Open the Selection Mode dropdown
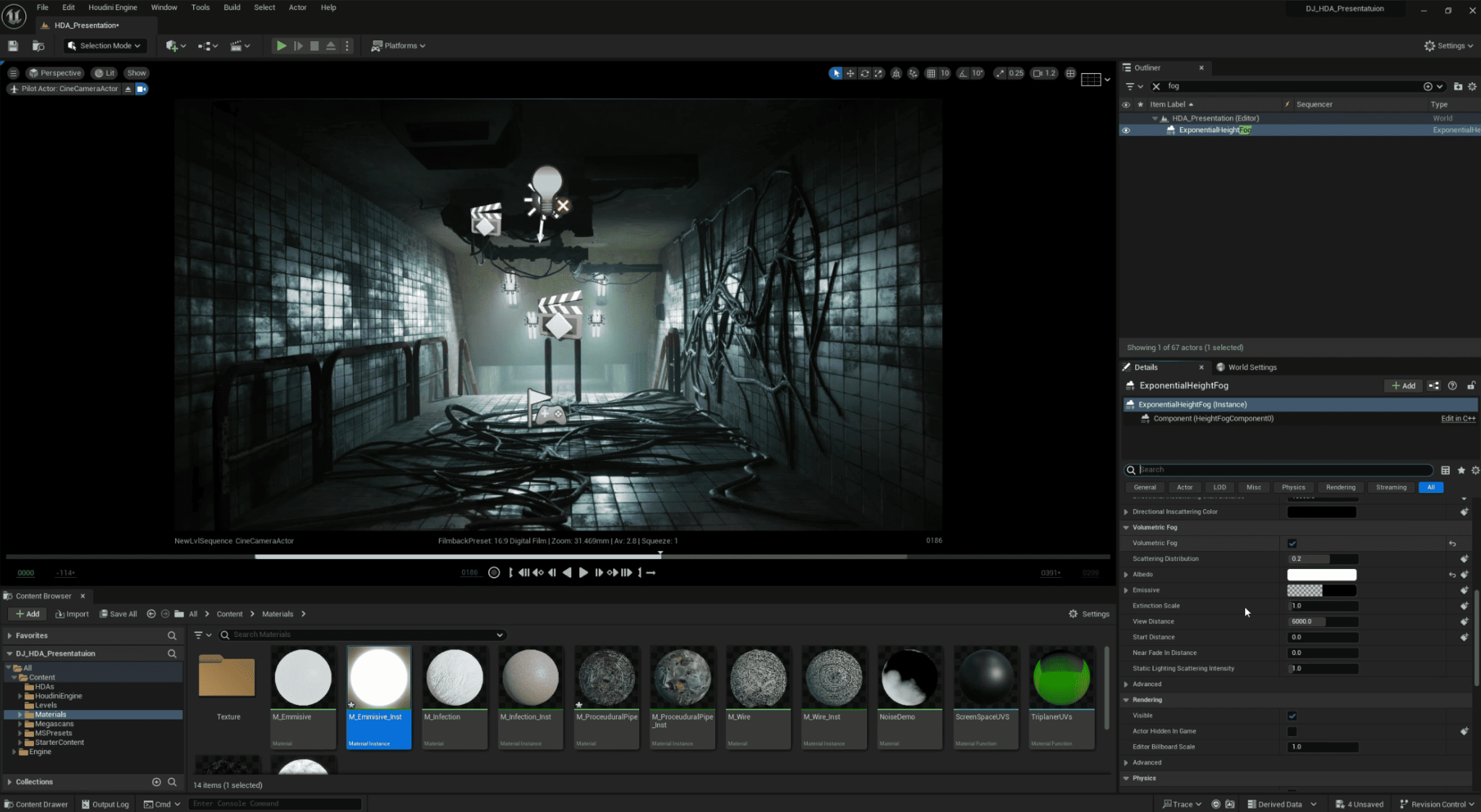The width and height of the screenshot is (1481, 812). point(104,45)
